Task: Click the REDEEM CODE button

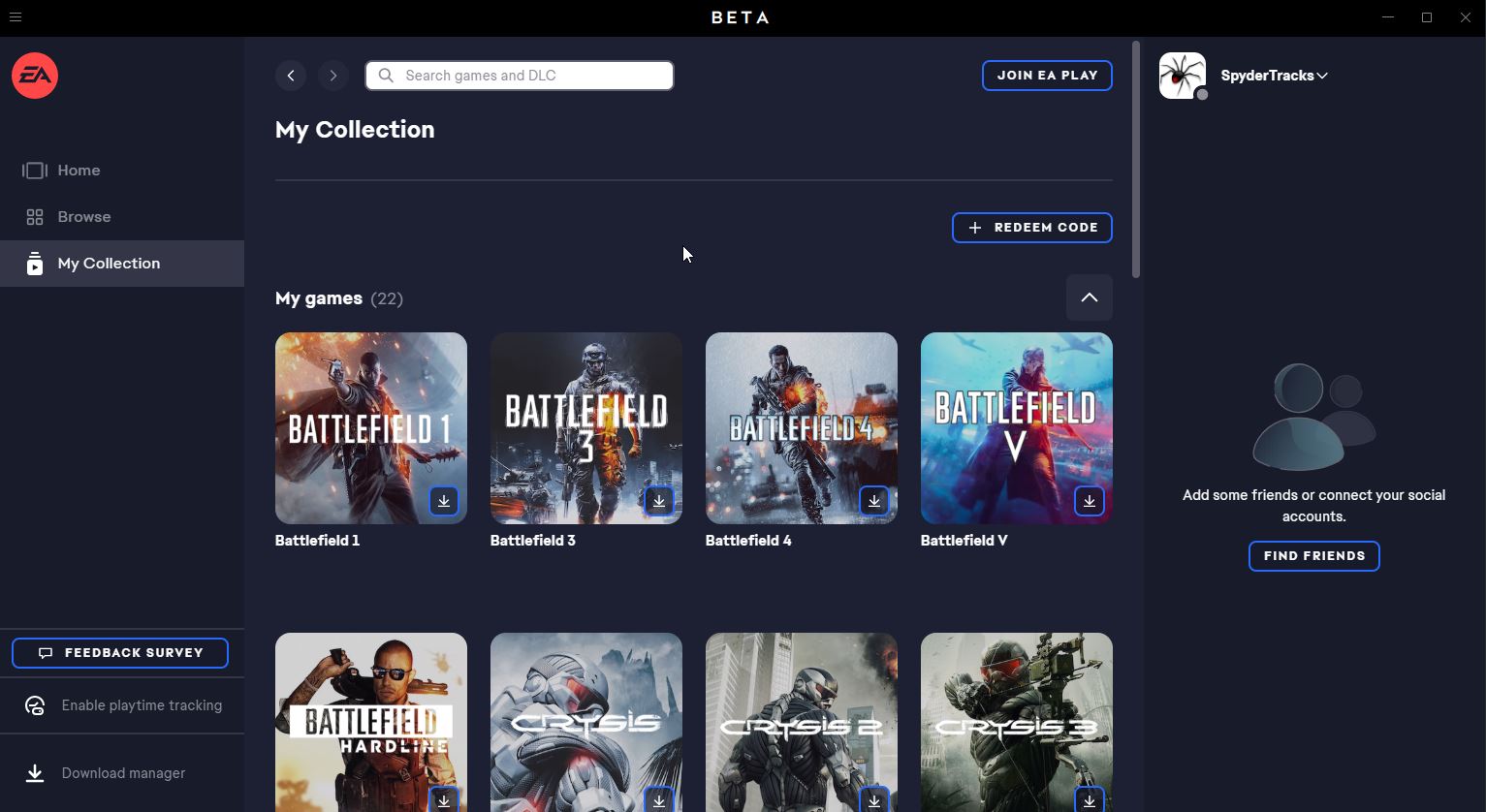Action: [x=1031, y=228]
